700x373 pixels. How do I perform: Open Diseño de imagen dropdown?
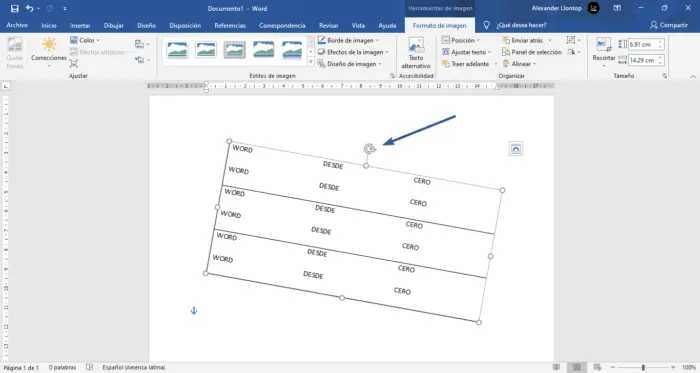click(350, 64)
